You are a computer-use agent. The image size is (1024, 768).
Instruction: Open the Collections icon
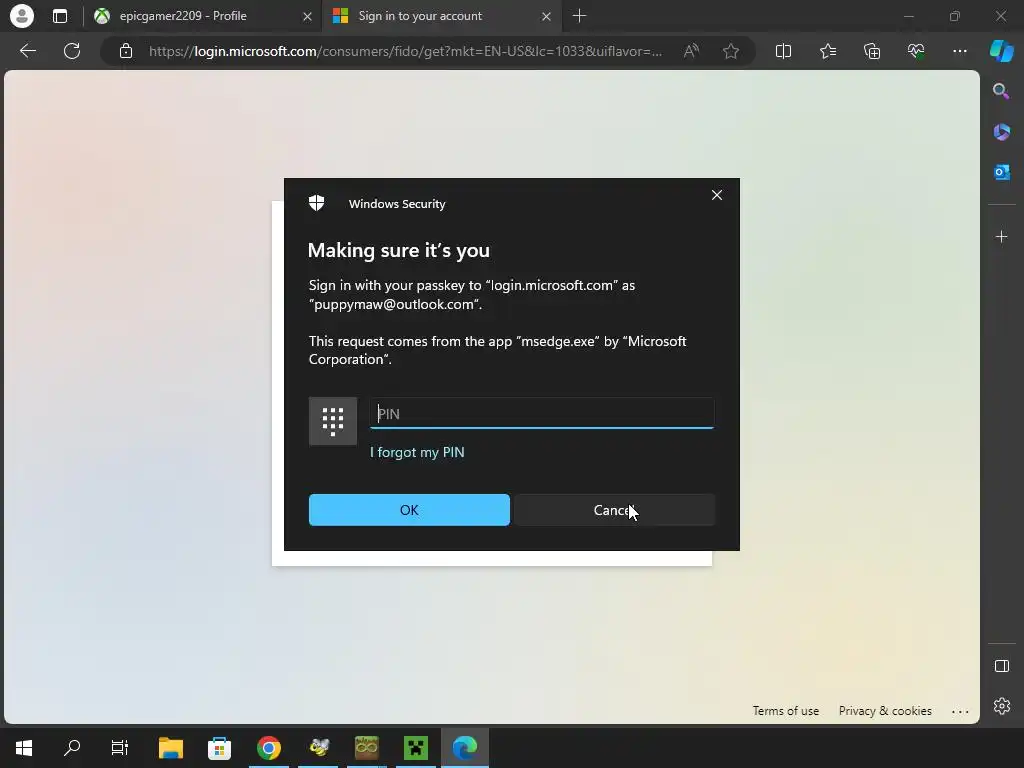(872, 51)
